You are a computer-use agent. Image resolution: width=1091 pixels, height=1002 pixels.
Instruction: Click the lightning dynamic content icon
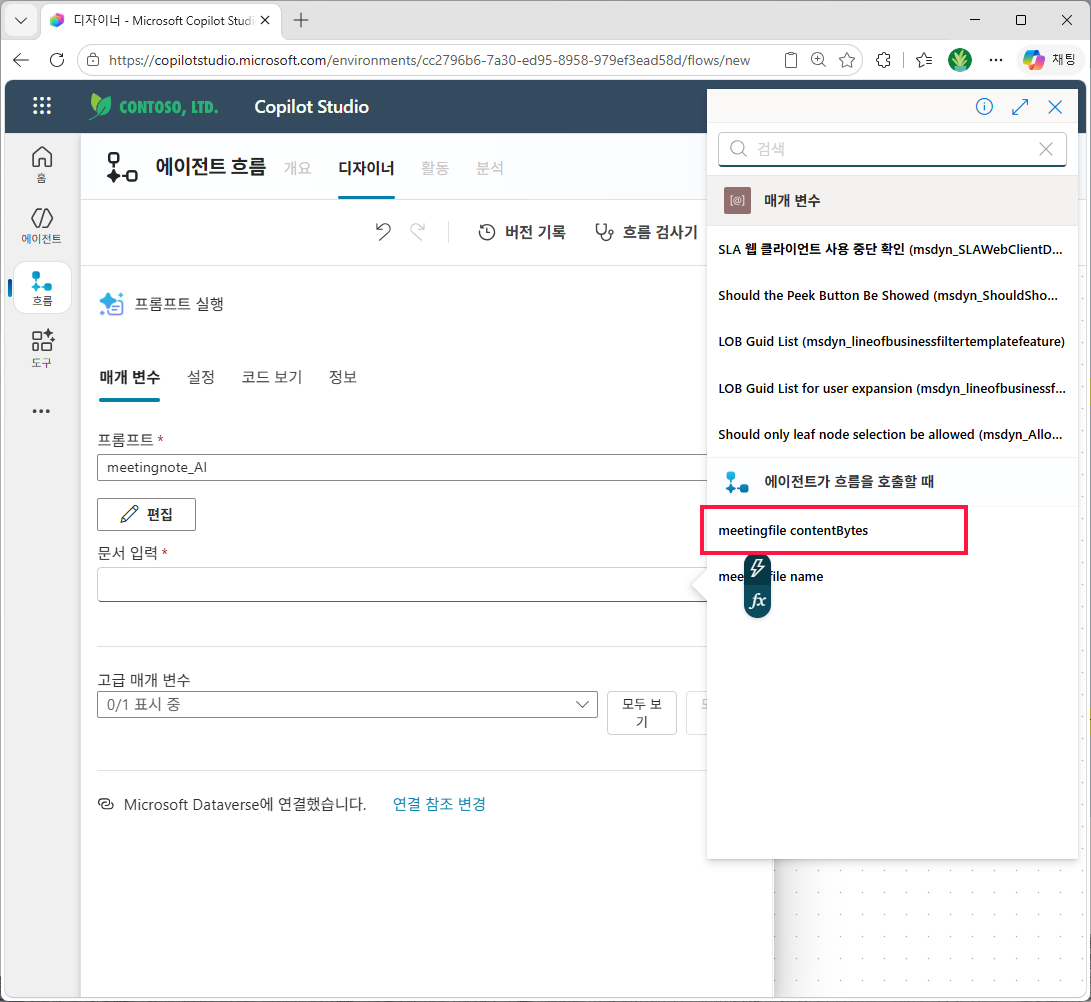(757, 568)
